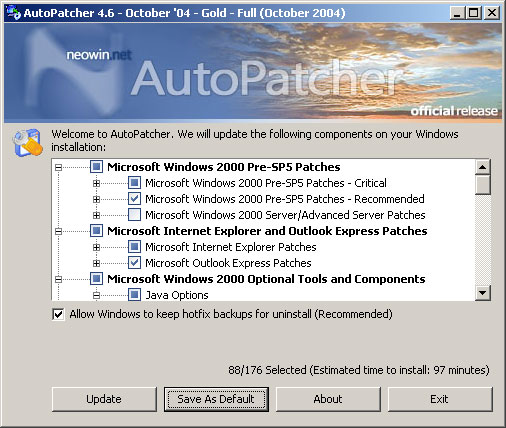This screenshot has width=506, height=428.
Task: Collapse Microsoft Windows 2000 Pre-SP5 Patches group
Action: pos(58,167)
